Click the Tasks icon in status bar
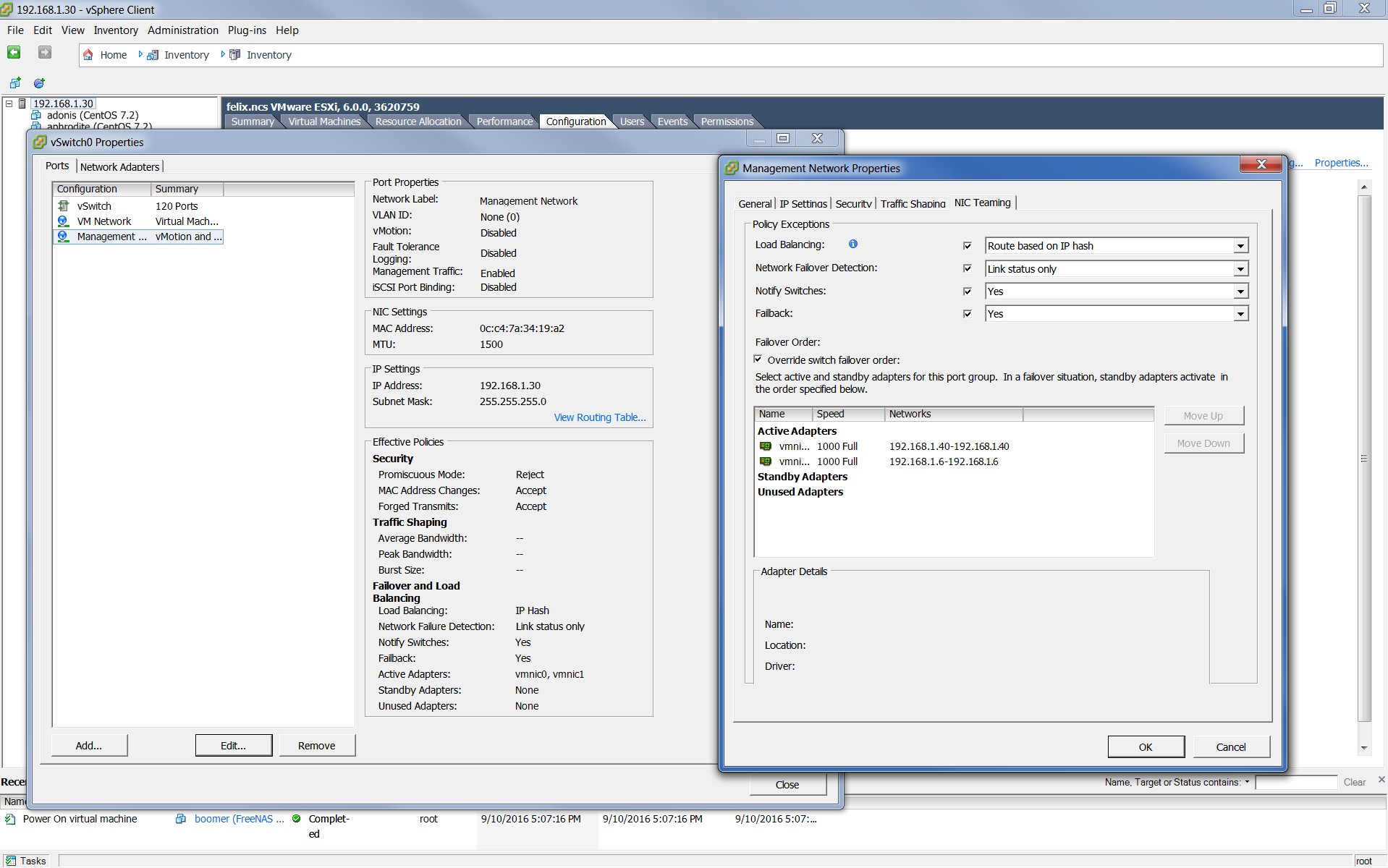The image size is (1388, 868). click(10, 861)
